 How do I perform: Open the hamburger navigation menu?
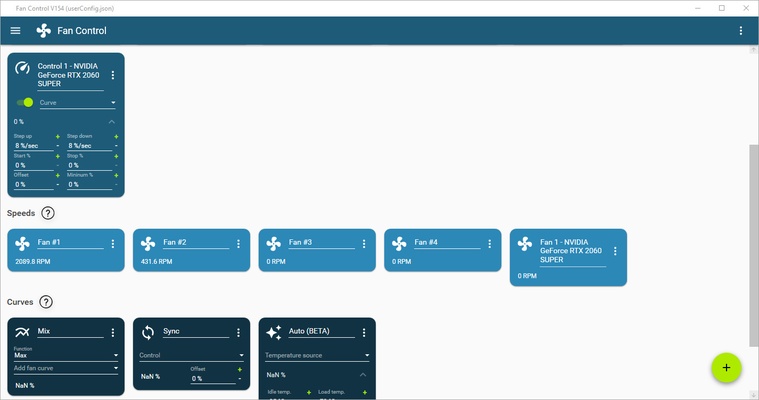[x=15, y=31]
